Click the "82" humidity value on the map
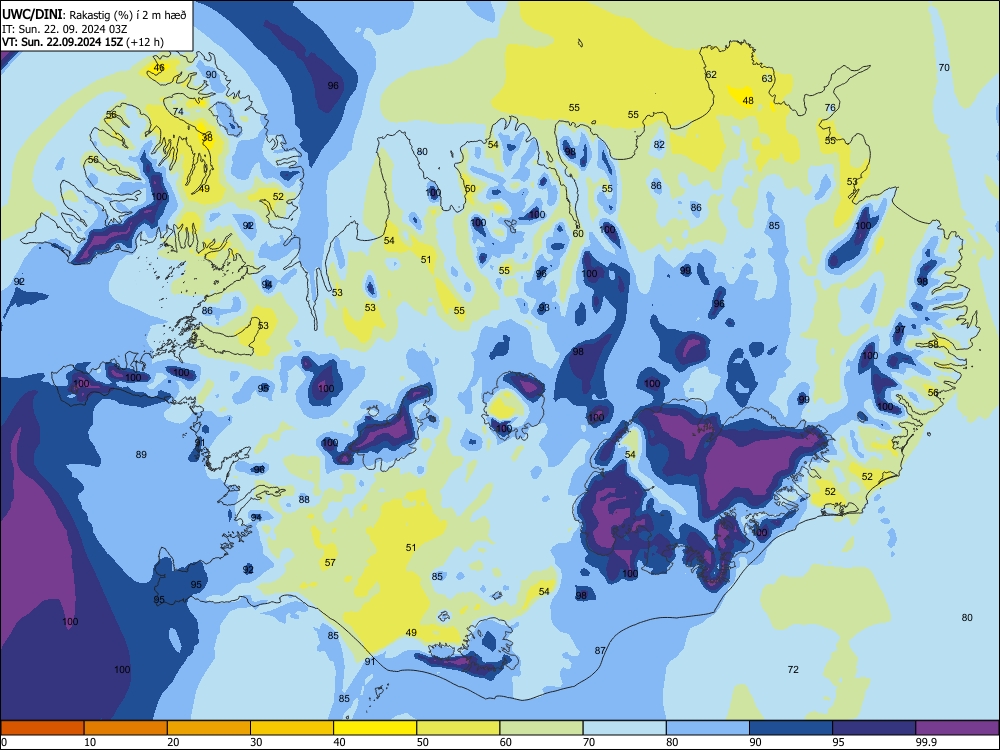1000x750 pixels. tap(659, 144)
